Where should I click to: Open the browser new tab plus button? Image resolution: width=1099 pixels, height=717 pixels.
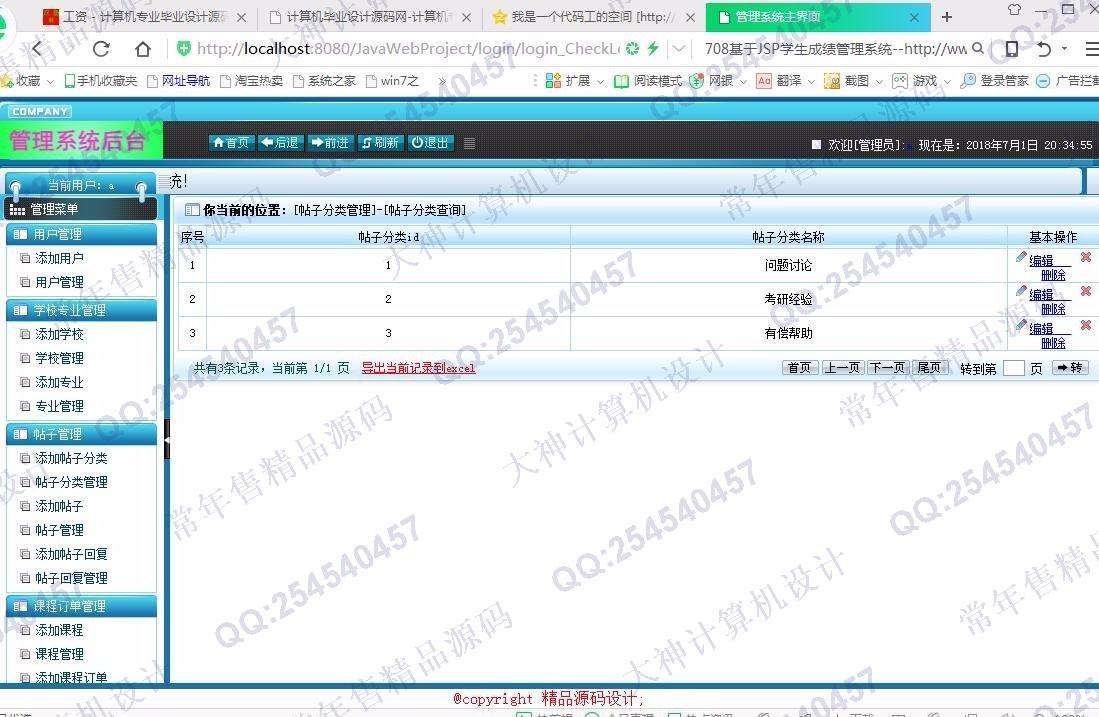point(947,17)
